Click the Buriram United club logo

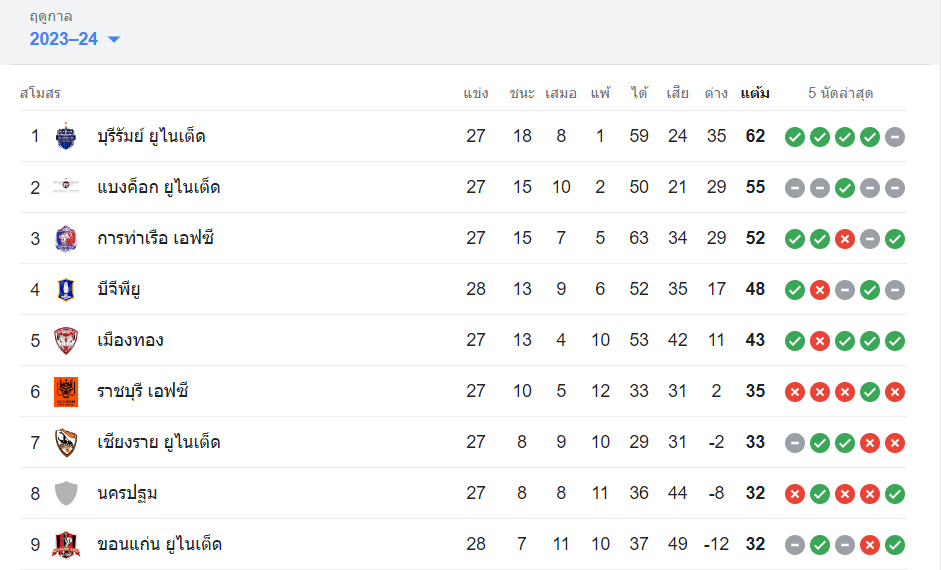[x=65, y=136]
